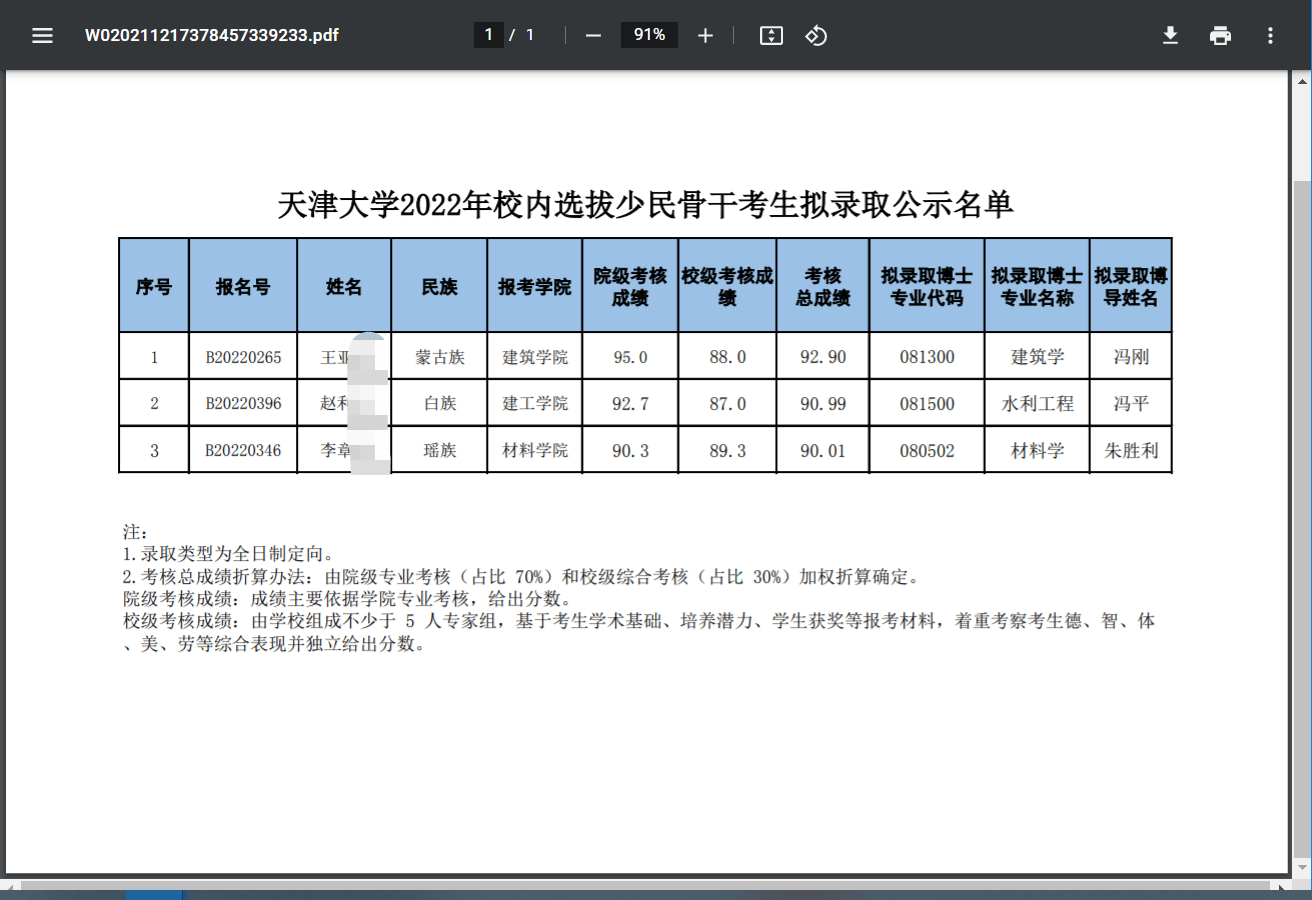Image resolution: width=1312 pixels, height=900 pixels.
Task: Click the 民族 column header
Action: pyautogui.click(x=439, y=286)
